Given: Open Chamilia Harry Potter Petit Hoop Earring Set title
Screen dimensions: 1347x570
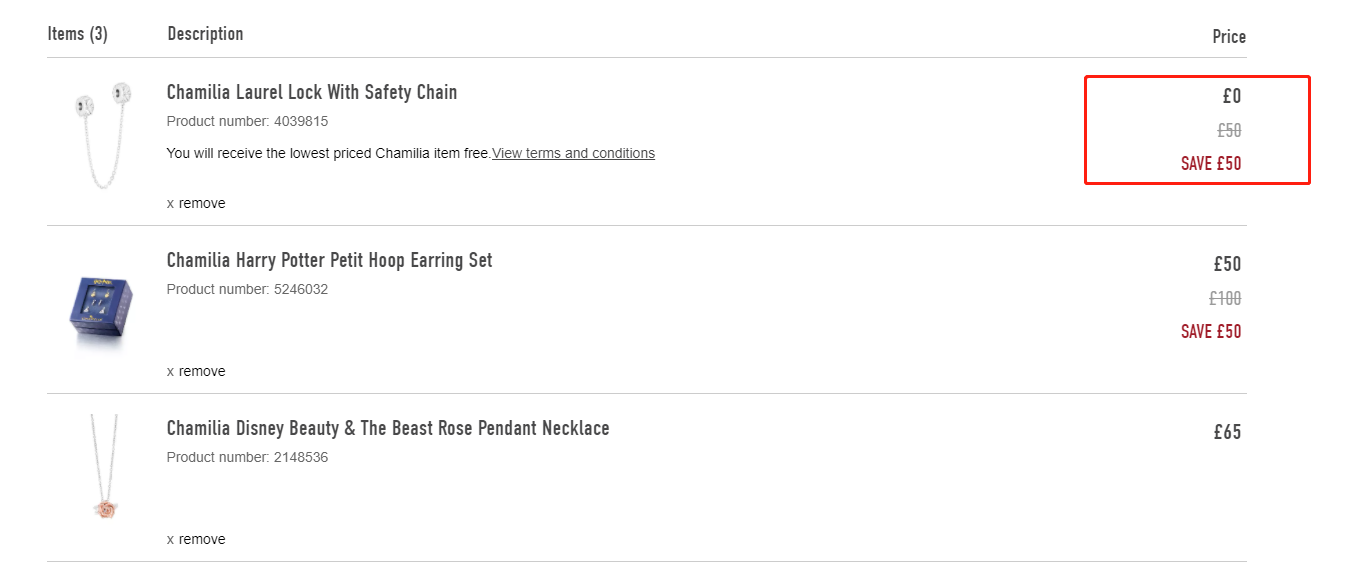Looking at the screenshot, I should [329, 260].
